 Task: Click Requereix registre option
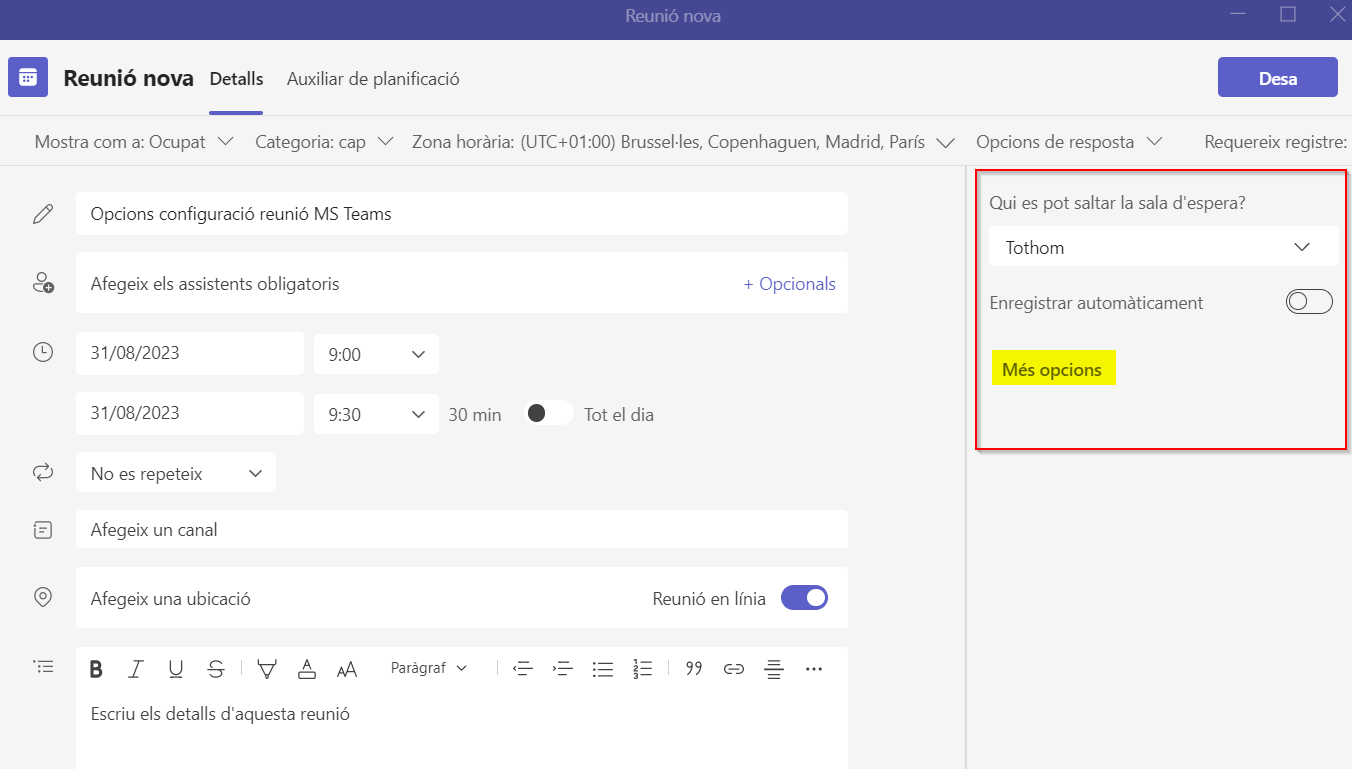[1276, 142]
